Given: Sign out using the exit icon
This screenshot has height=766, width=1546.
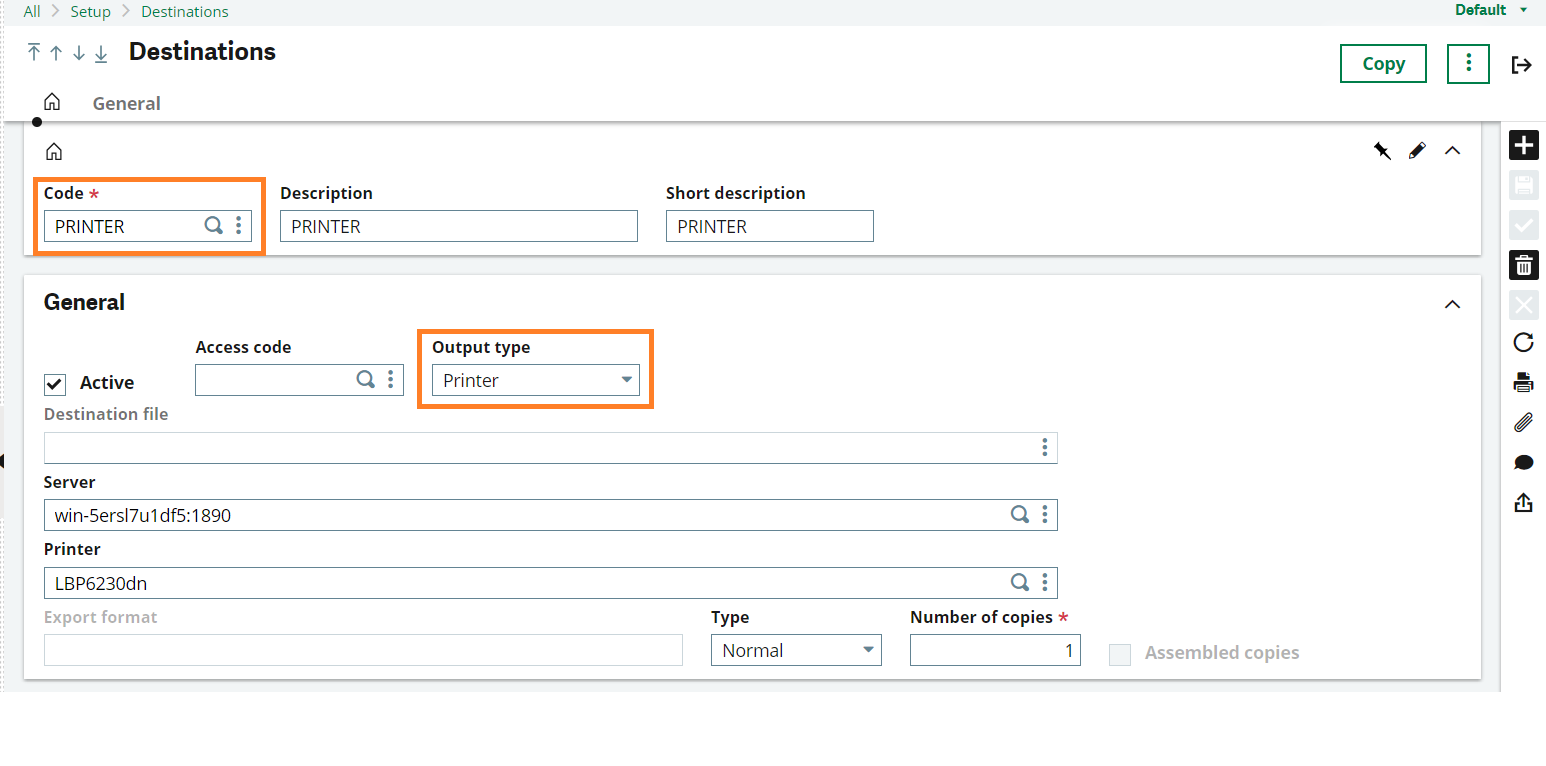Looking at the screenshot, I should click(x=1521, y=64).
